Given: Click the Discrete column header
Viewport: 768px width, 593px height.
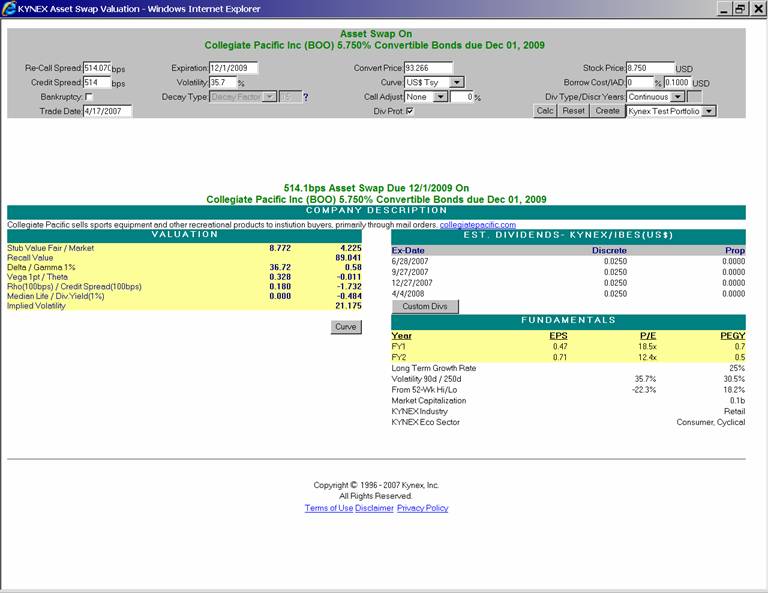Looking at the screenshot, I should tap(609, 250).
